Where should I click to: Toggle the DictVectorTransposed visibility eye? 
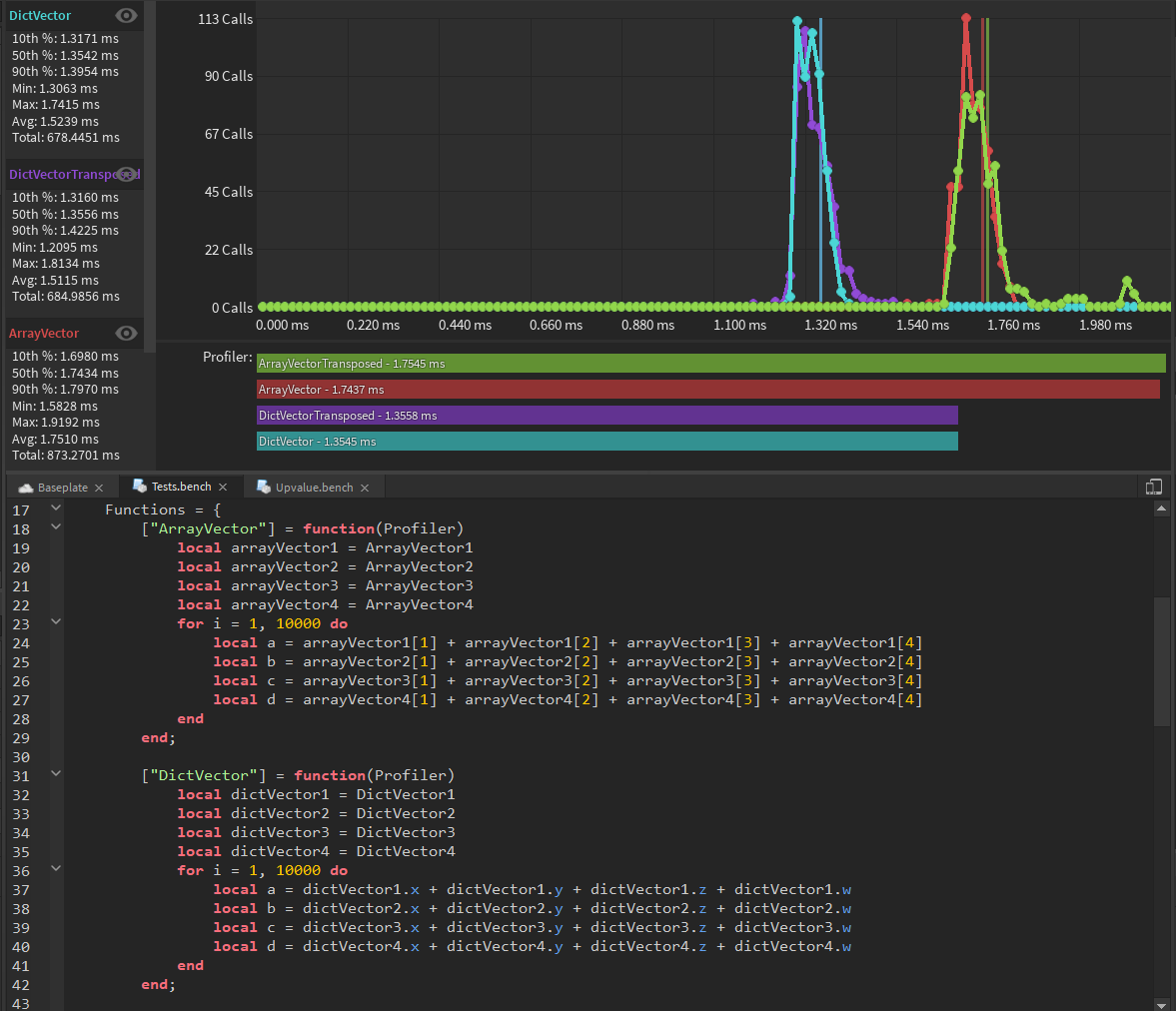coord(126,174)
